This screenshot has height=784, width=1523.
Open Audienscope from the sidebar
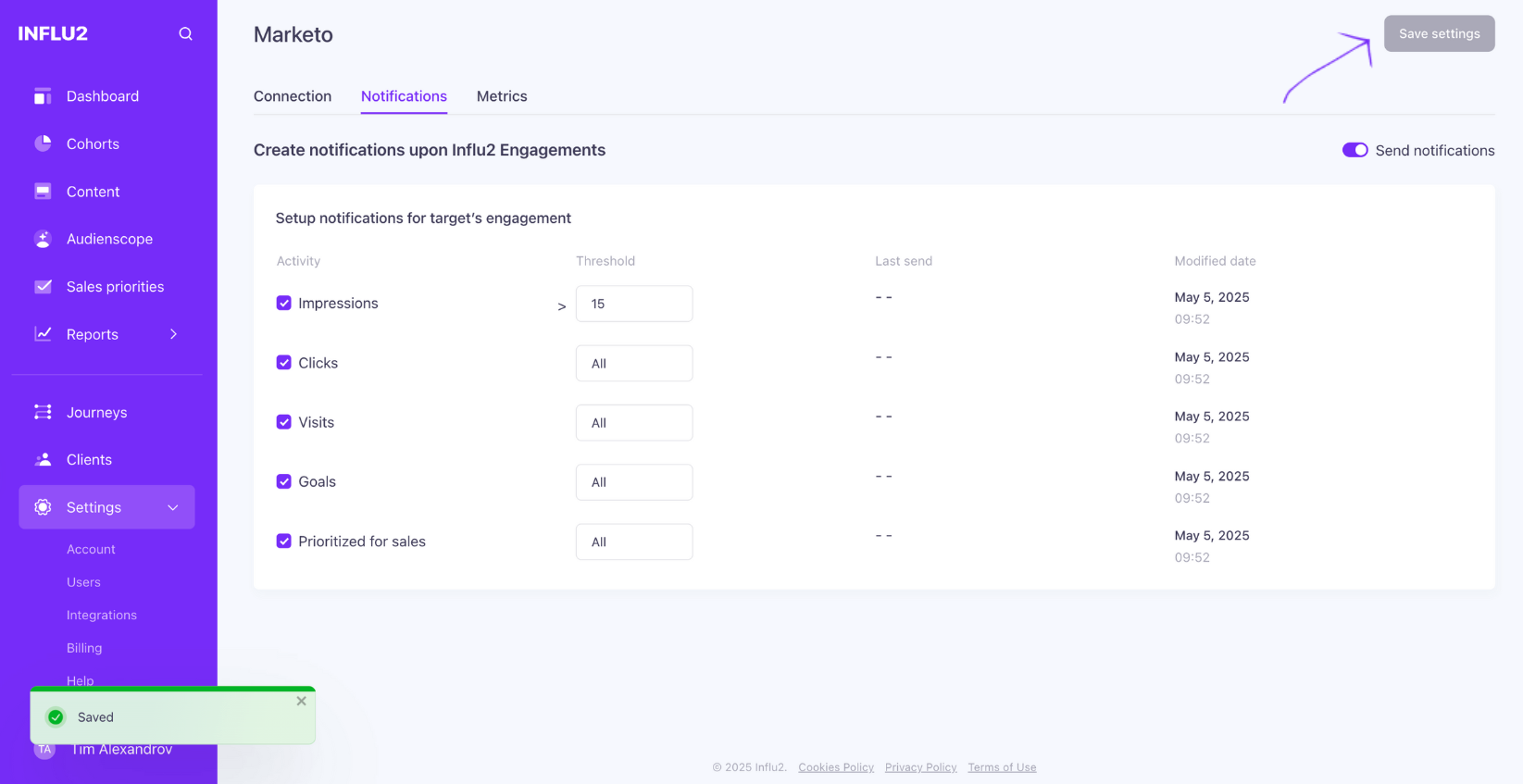109,239
